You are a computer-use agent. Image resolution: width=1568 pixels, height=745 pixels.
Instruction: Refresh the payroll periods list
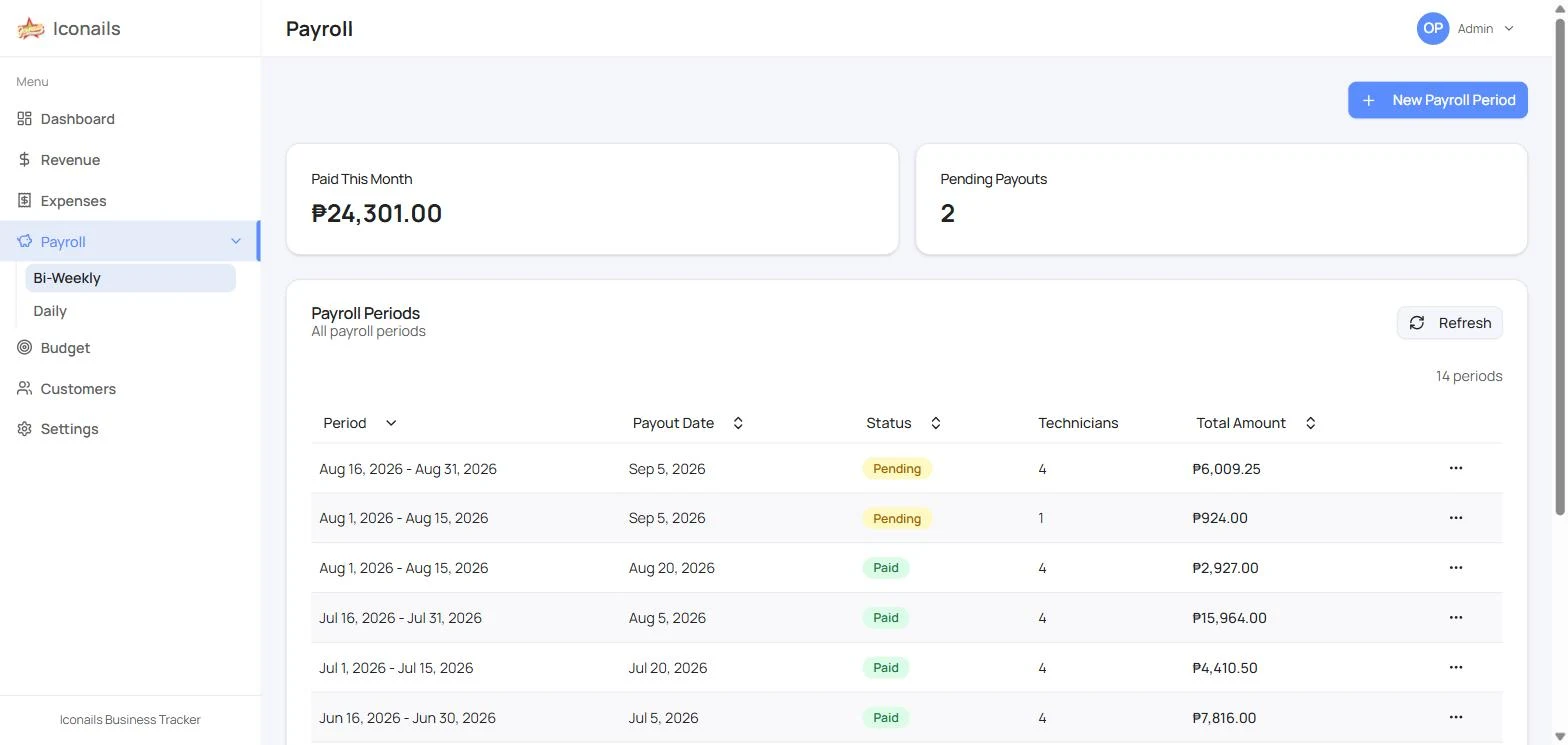(x=1449, y=323)
